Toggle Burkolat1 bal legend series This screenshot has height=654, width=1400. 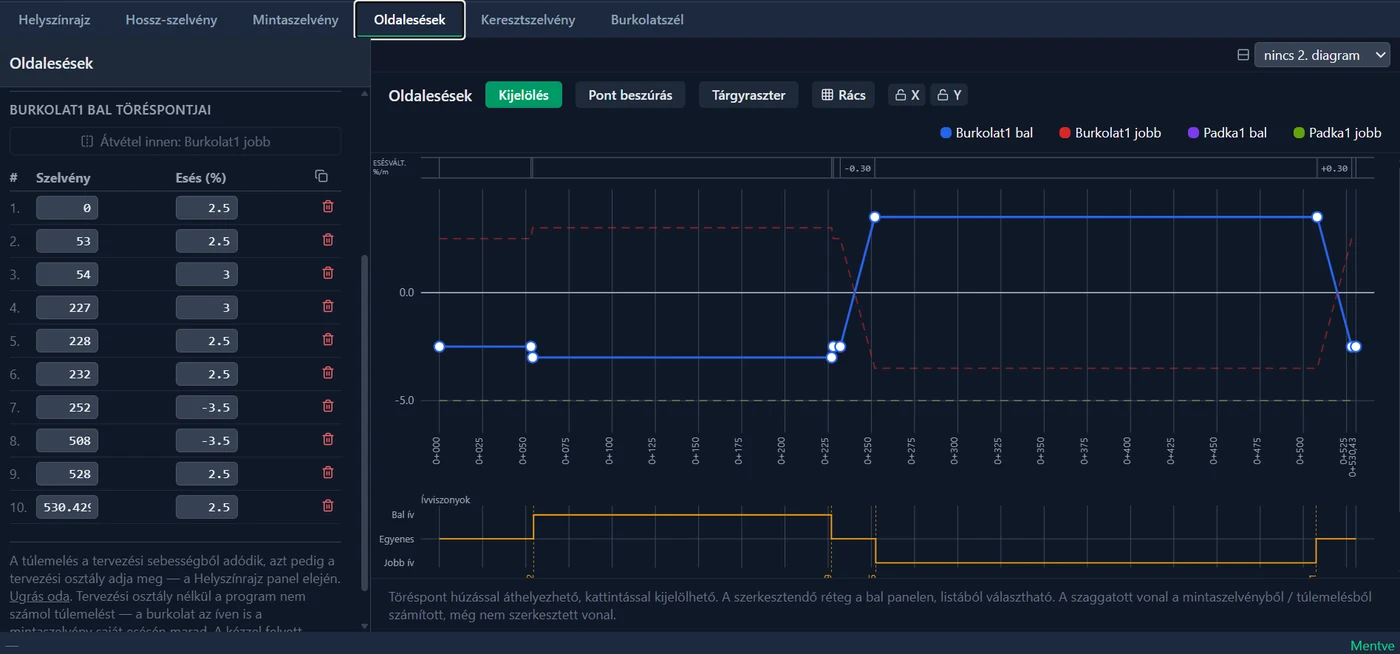click(987, 132)
